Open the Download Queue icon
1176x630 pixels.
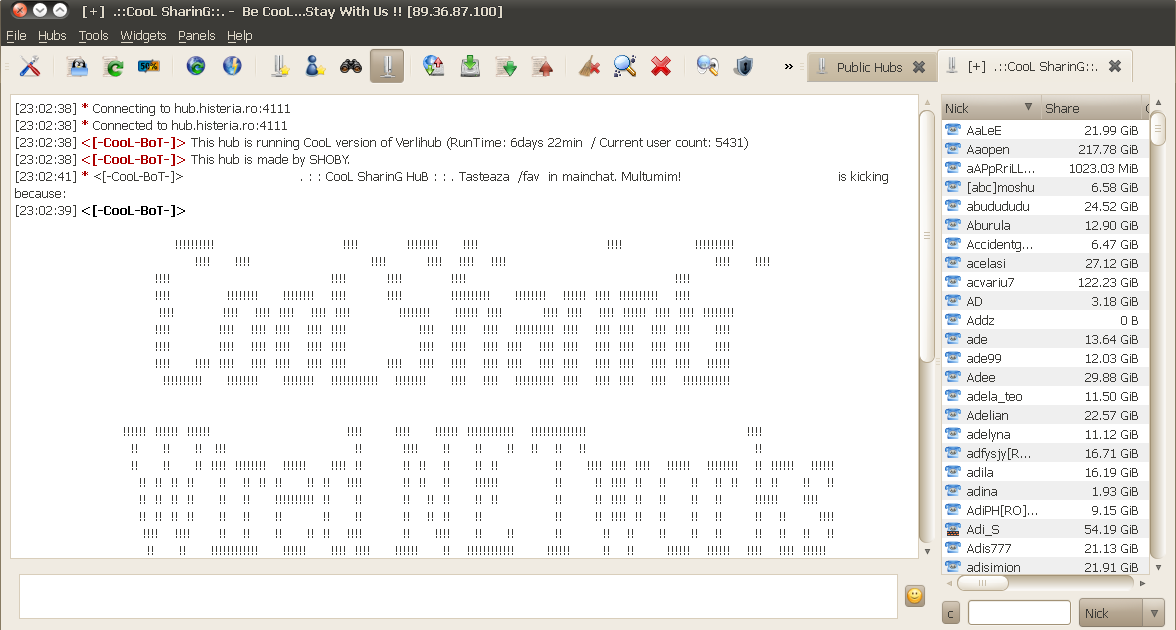coord(470,65)
